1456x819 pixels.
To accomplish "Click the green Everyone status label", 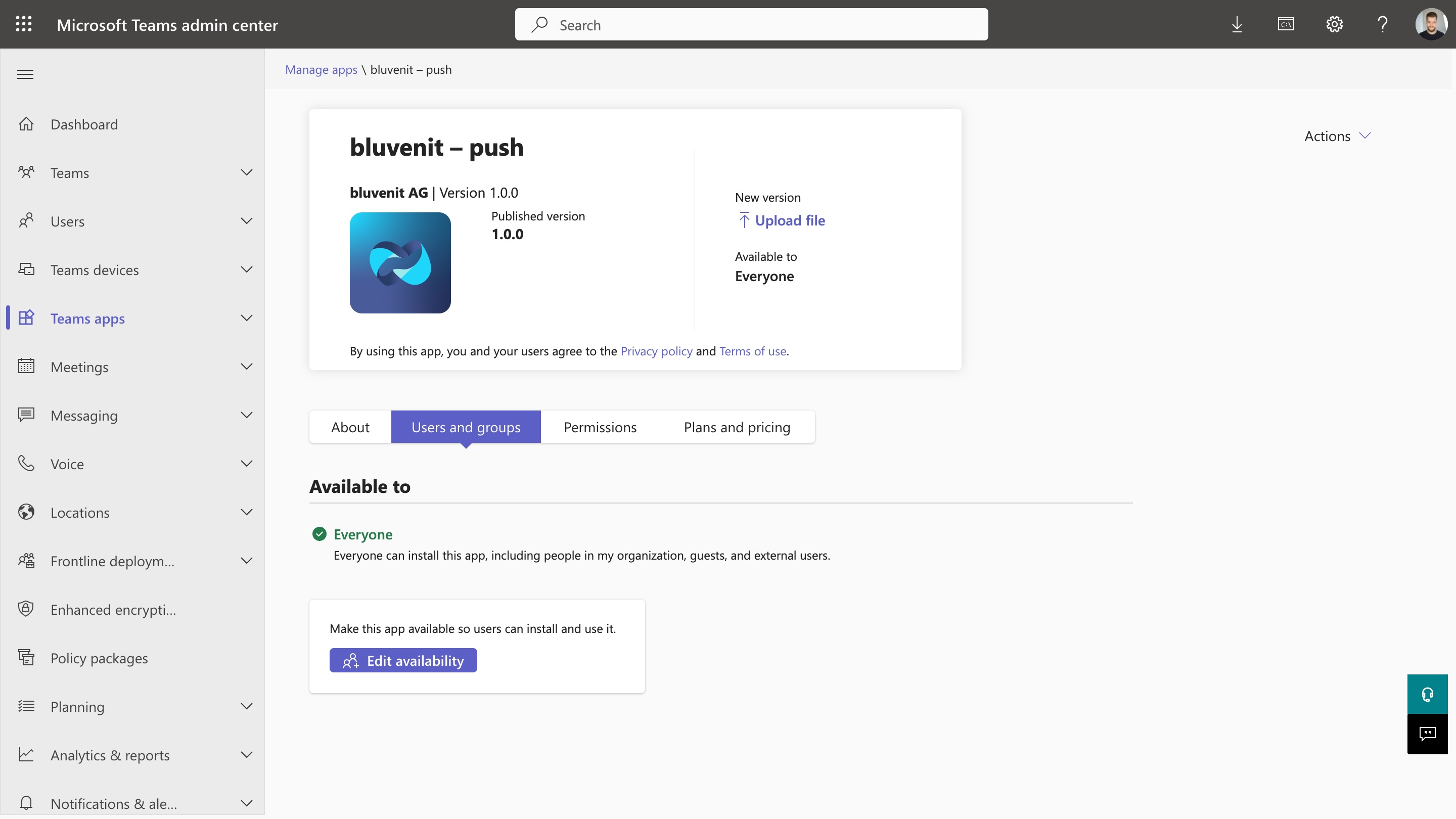I will click(363, 534).
